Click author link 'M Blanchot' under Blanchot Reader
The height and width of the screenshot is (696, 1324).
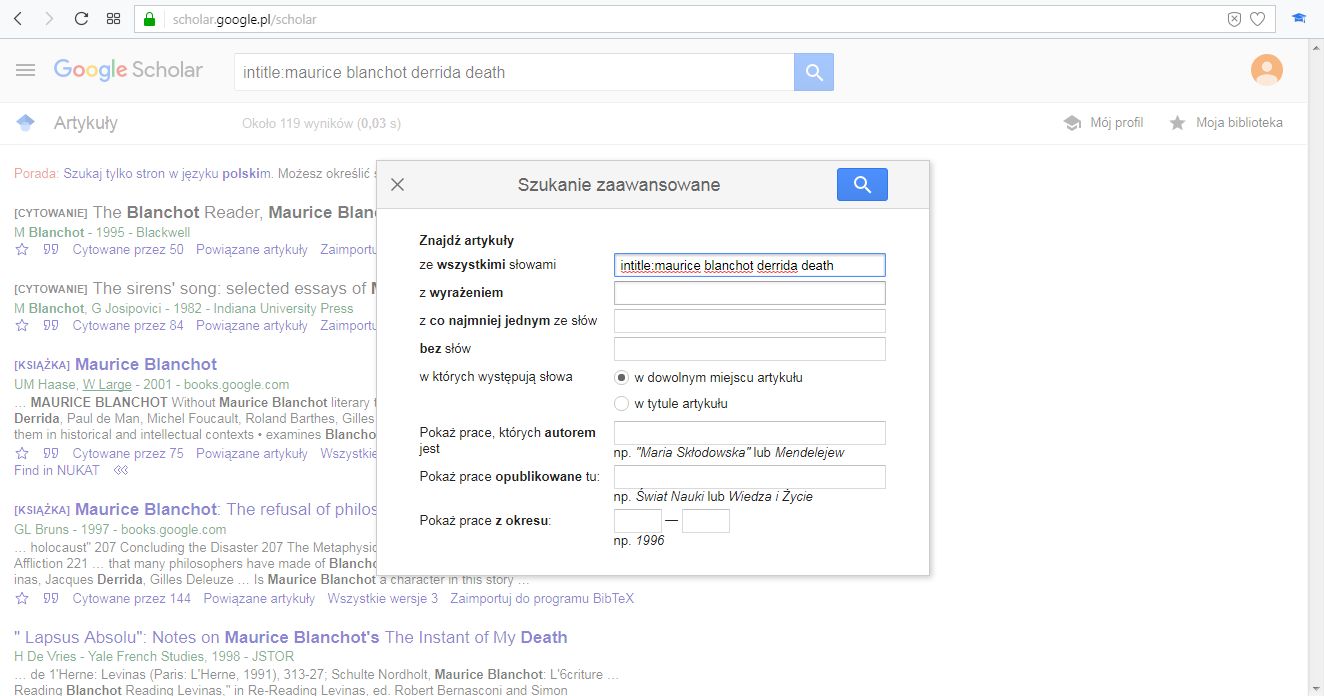[x=49, y=232]
